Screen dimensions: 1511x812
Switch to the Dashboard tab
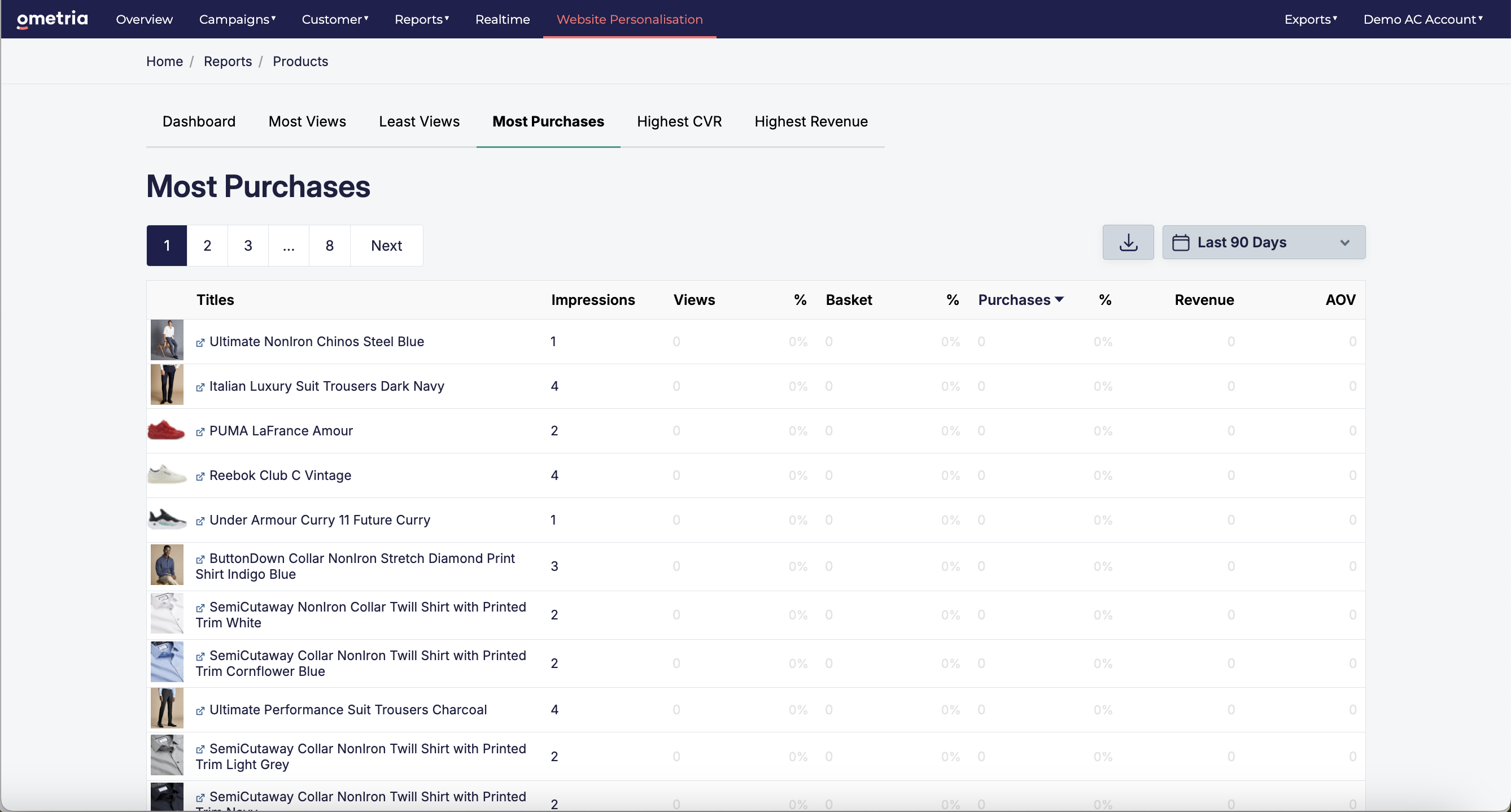tap(199, 121)
